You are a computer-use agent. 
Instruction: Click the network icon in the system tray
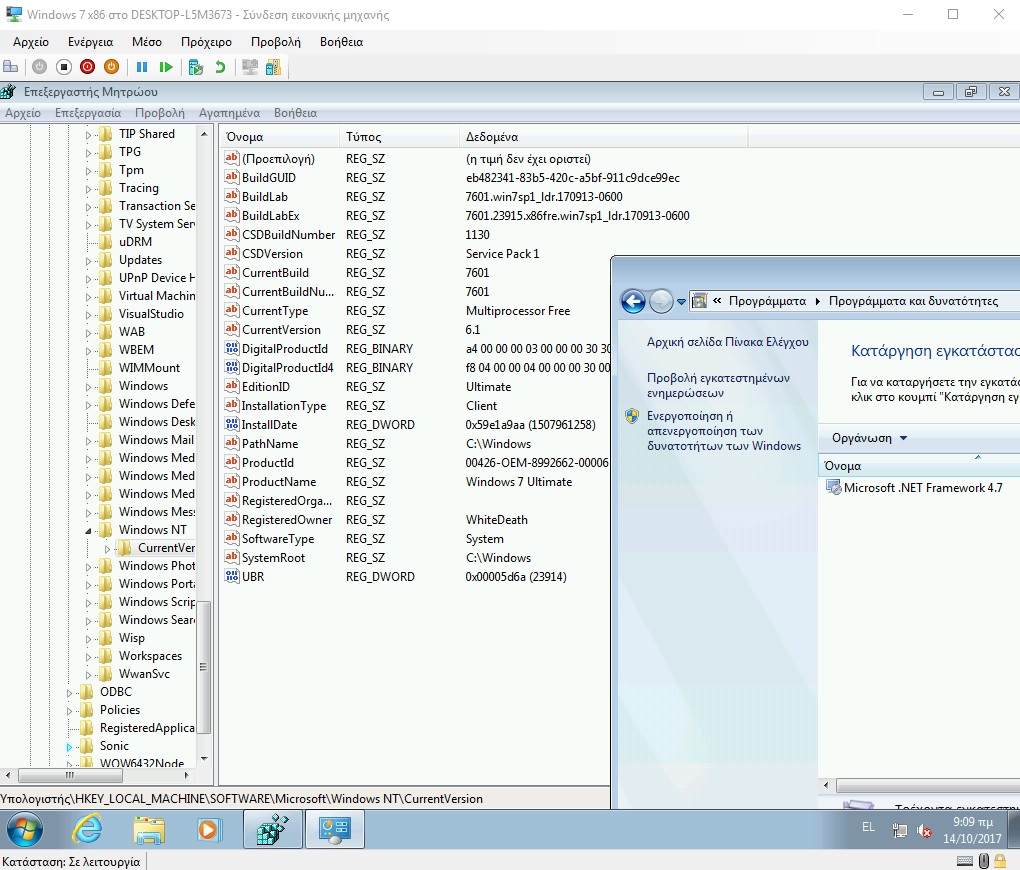[x=900, y=830]
